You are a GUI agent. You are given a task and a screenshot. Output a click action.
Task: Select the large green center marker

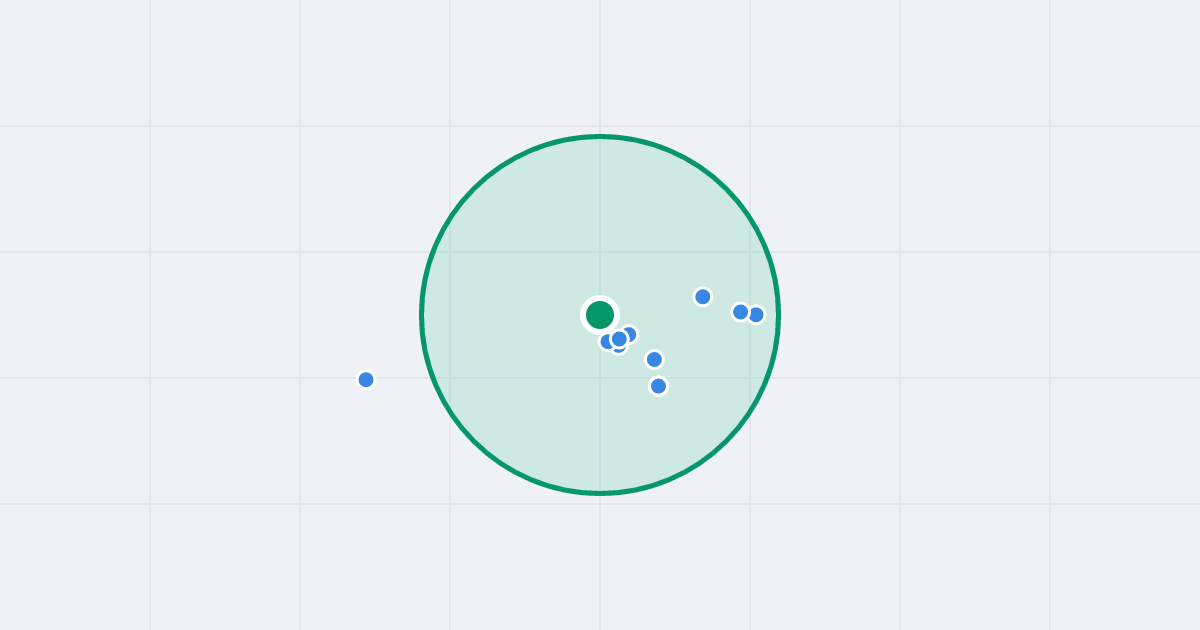coord(600,315)
